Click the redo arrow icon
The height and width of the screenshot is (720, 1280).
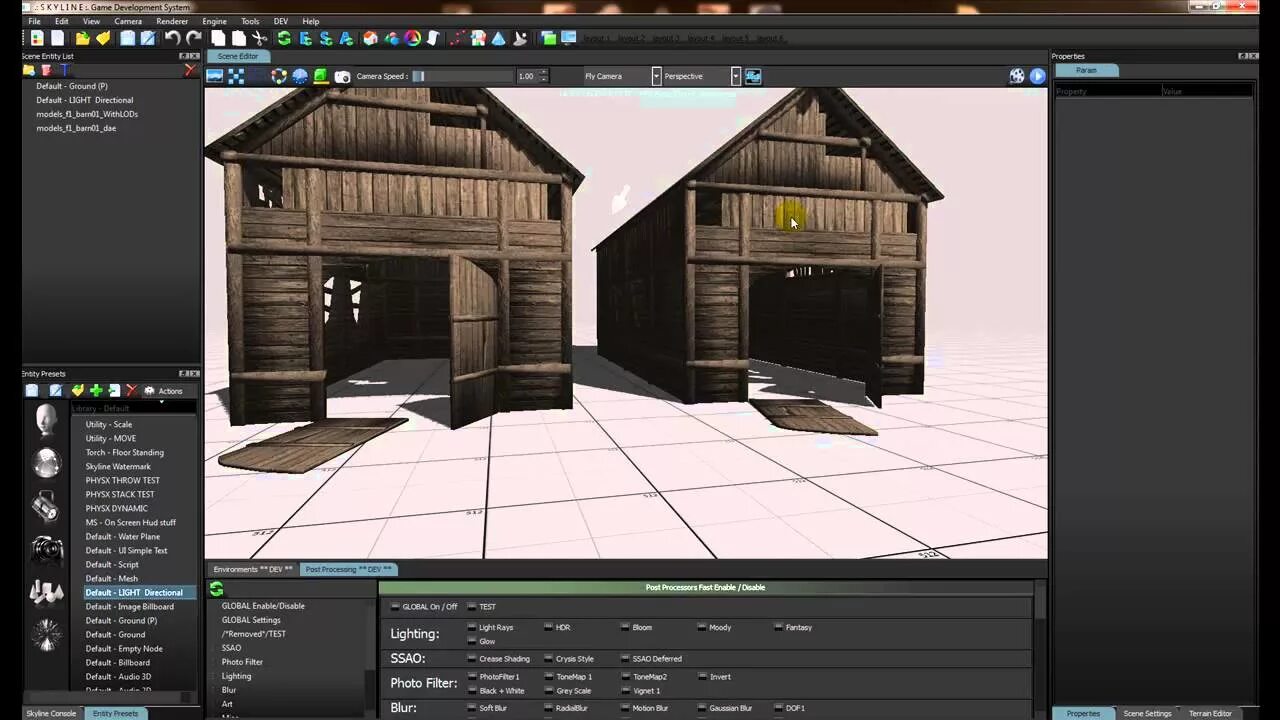click(x=193, y=38)
